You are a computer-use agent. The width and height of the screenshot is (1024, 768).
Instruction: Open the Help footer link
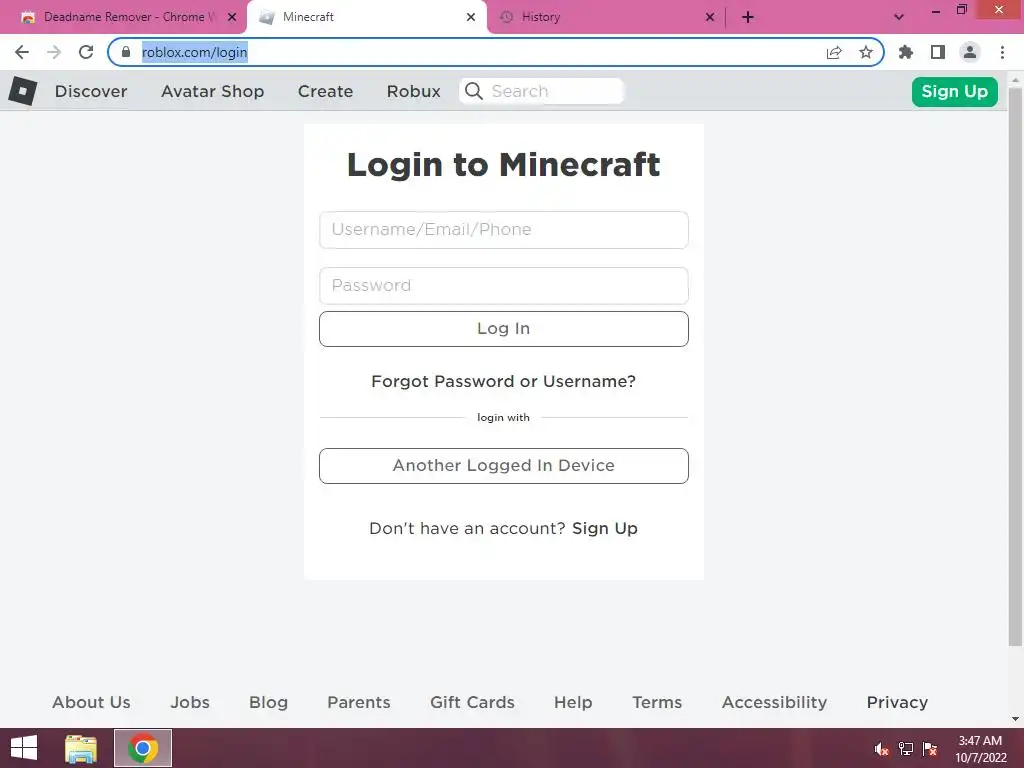click(573, 702)
